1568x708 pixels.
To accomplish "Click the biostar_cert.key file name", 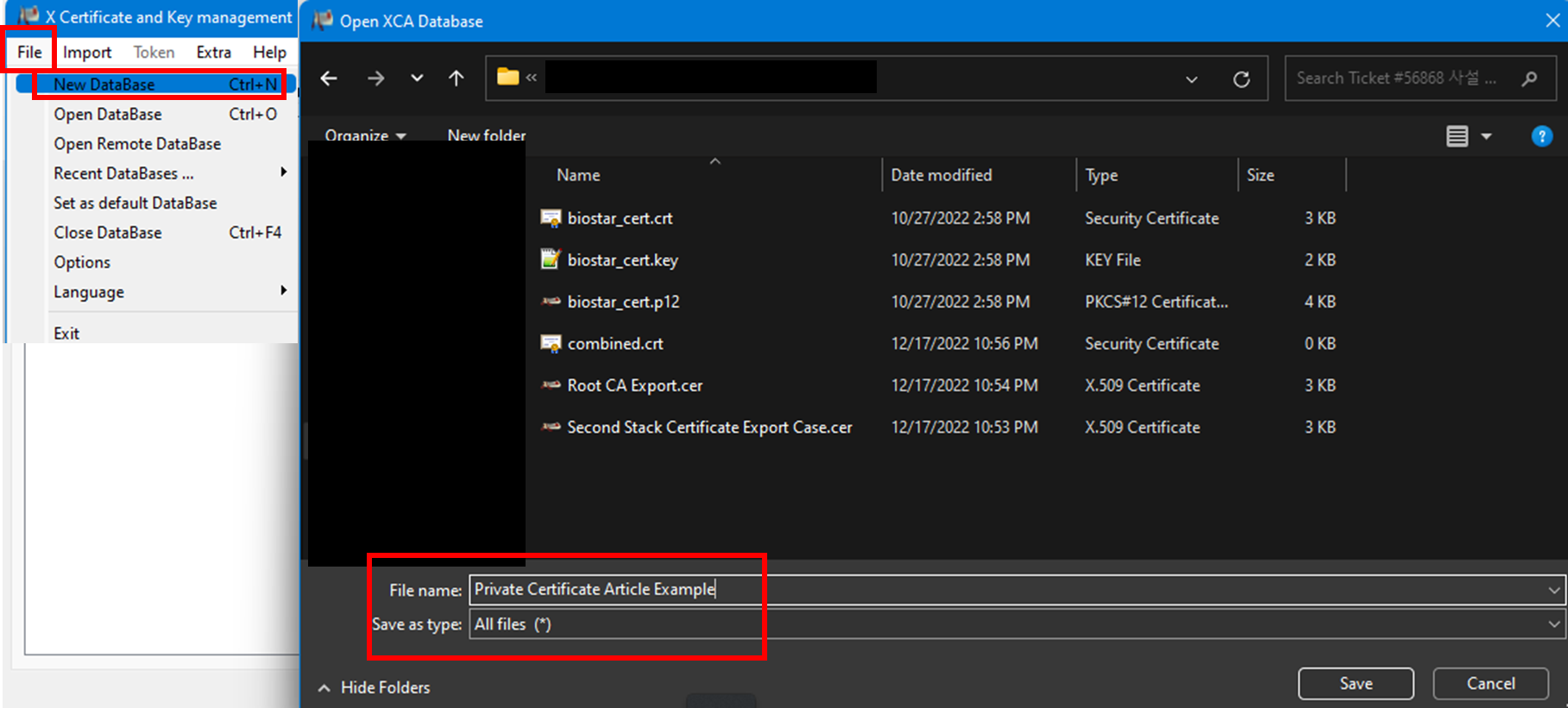I will [622, 260].
